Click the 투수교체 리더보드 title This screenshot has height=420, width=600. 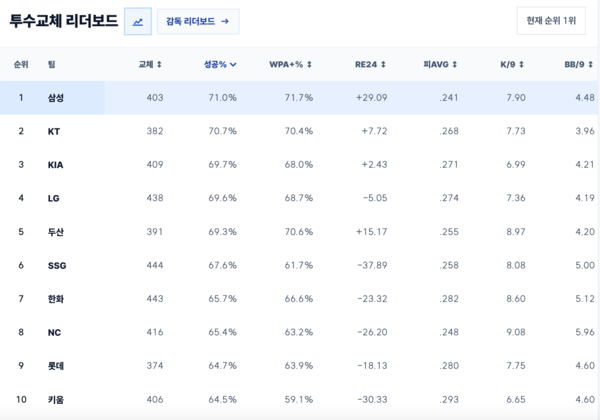point(64,21)
